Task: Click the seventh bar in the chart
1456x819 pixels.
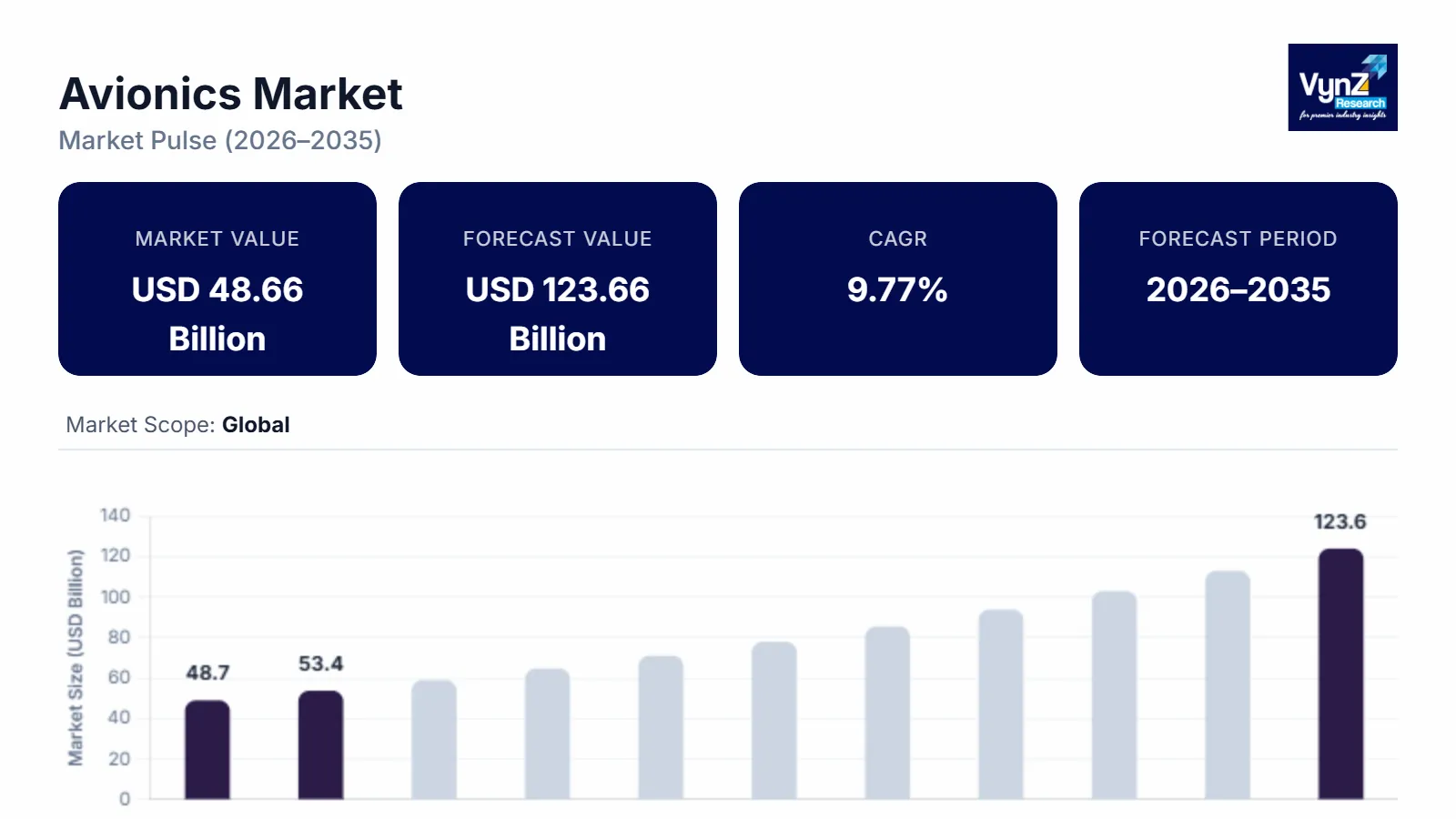Action: pos(887,713)
